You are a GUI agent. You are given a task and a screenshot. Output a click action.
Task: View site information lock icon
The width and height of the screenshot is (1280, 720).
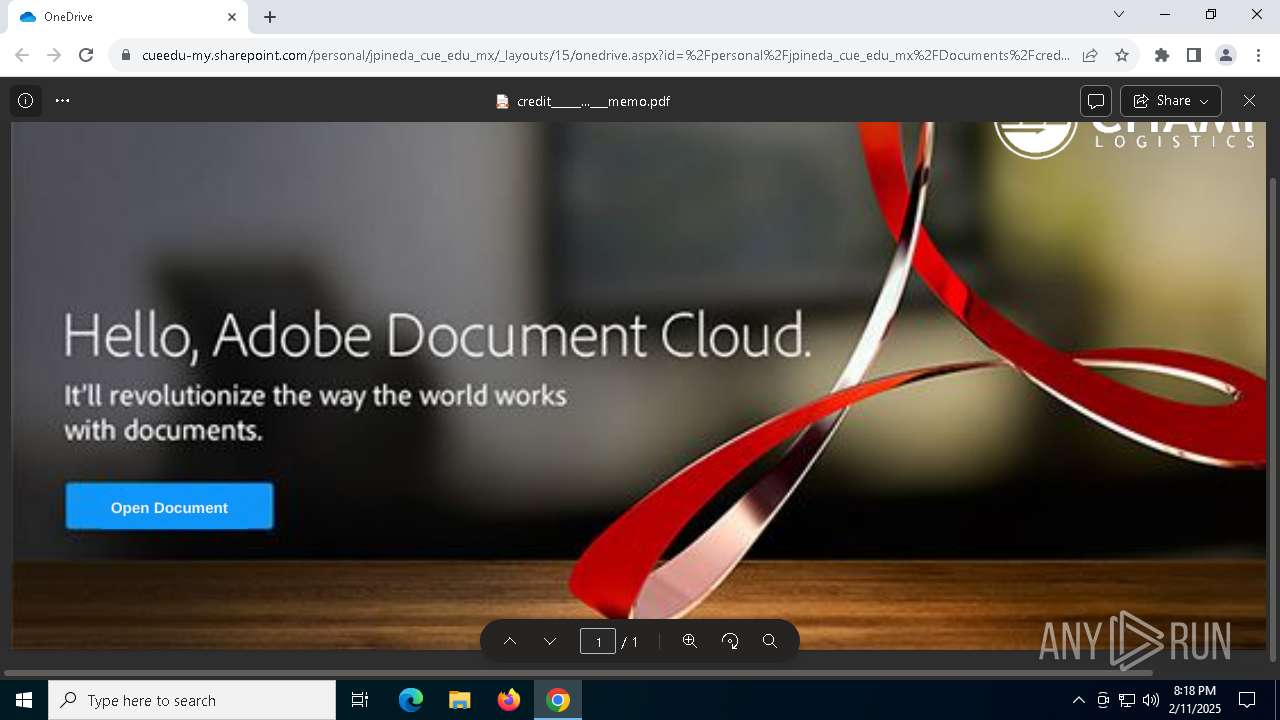(x=126, y=55)
